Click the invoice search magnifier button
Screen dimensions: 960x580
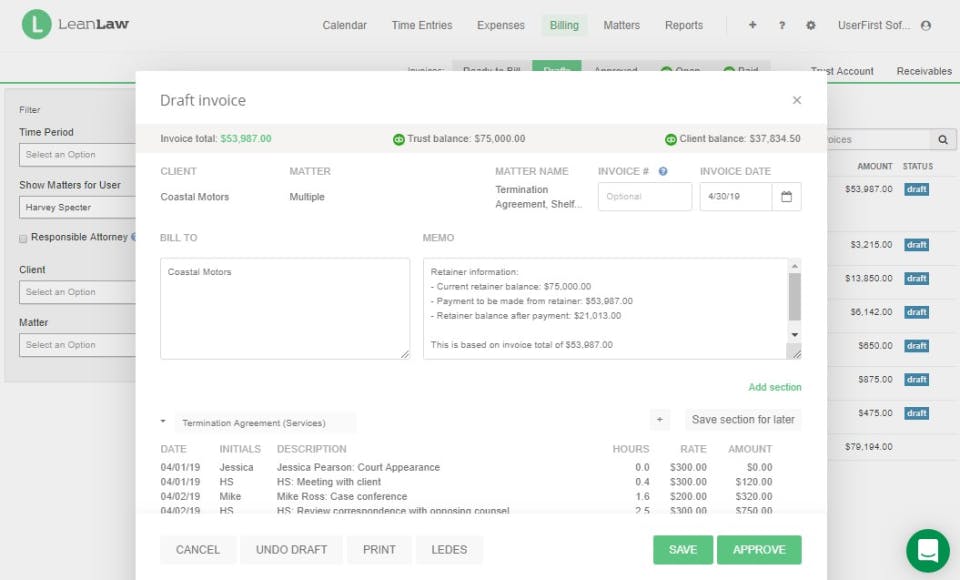(x=942, y=140)
